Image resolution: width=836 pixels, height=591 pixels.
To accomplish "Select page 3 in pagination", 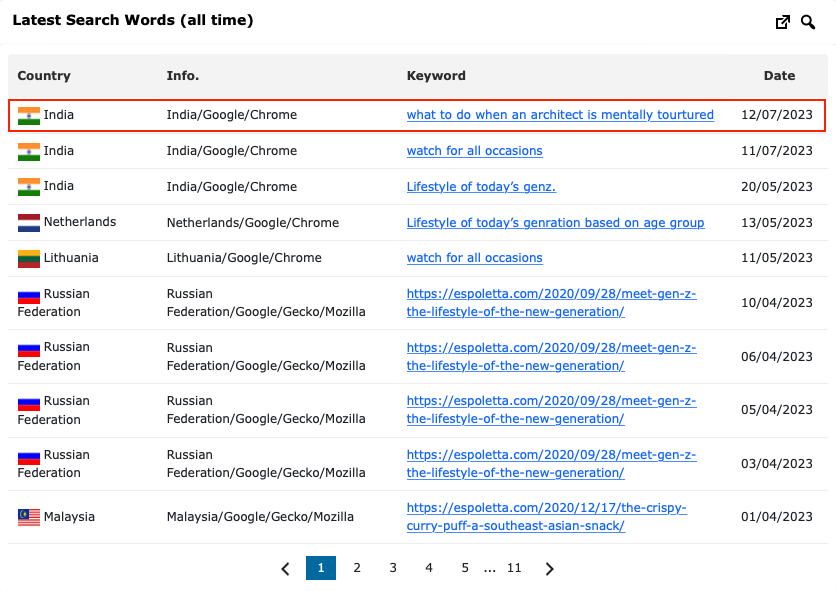I will point(393,568).
